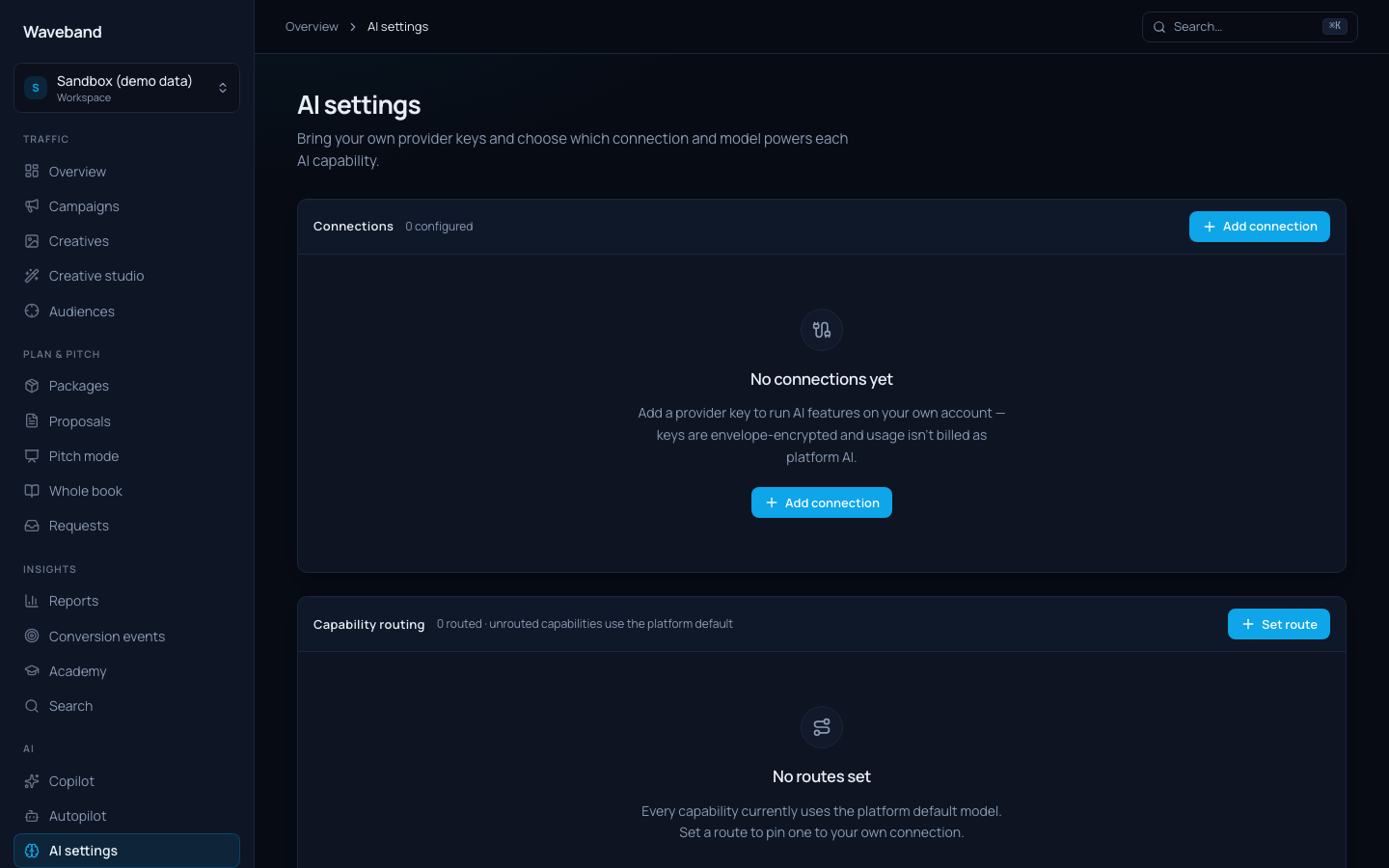Image resolution: width=1389 pixels, height=868 pixels.
Task: Click the Waveband logo text
Action: tap(63, 32)
